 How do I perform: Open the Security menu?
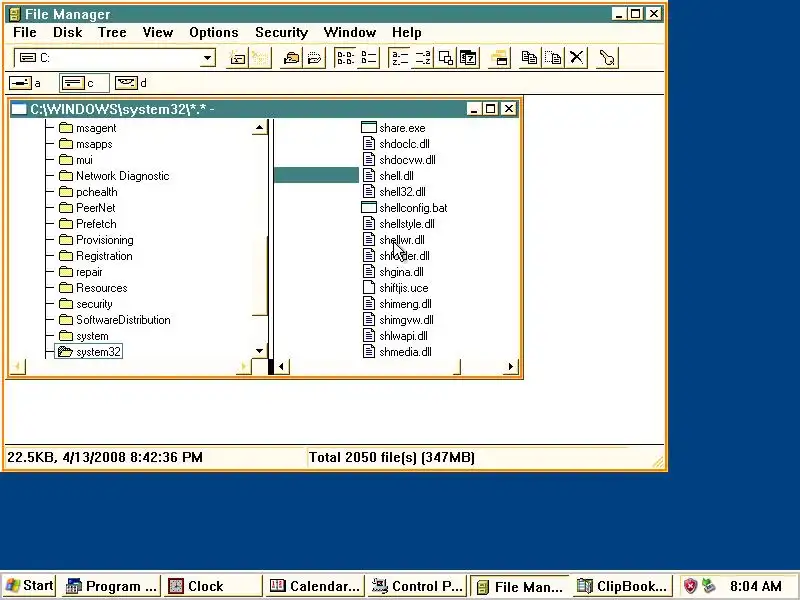tap(282, 33)
